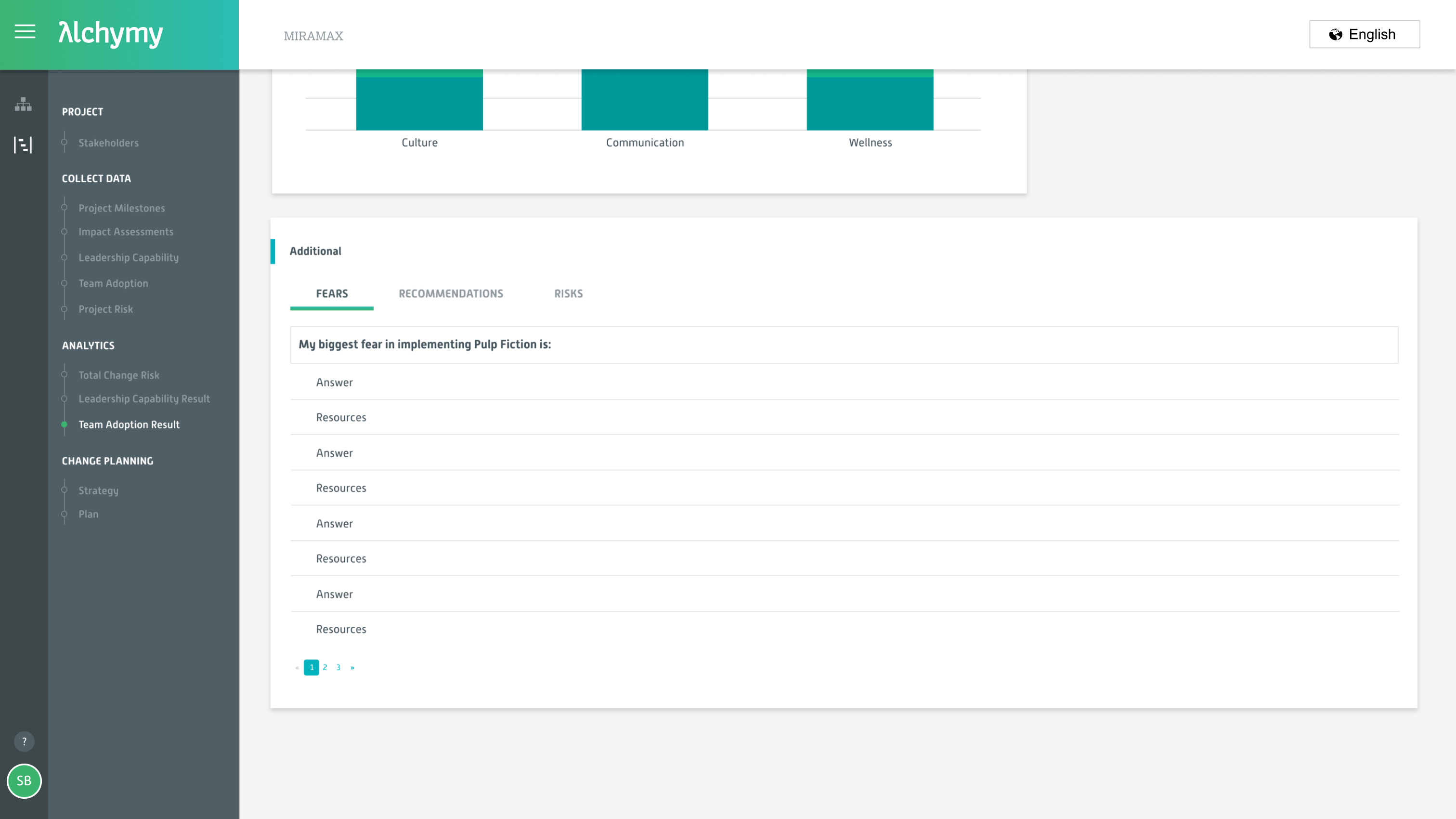Viewport: 1456px width, 819px height.
Task: Click the Alchymy logo
Action: [110, 34]
